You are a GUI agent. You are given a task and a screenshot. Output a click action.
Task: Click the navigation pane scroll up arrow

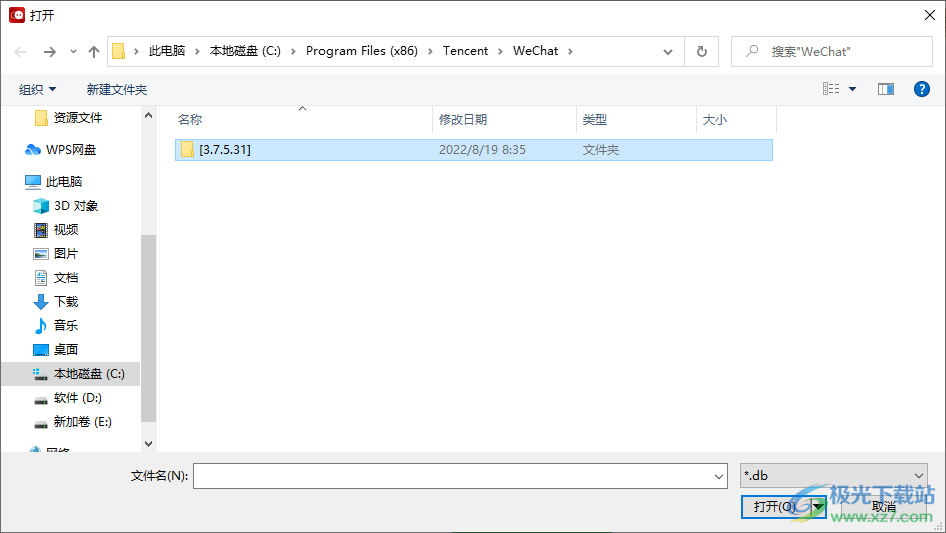tap(148, 115)
